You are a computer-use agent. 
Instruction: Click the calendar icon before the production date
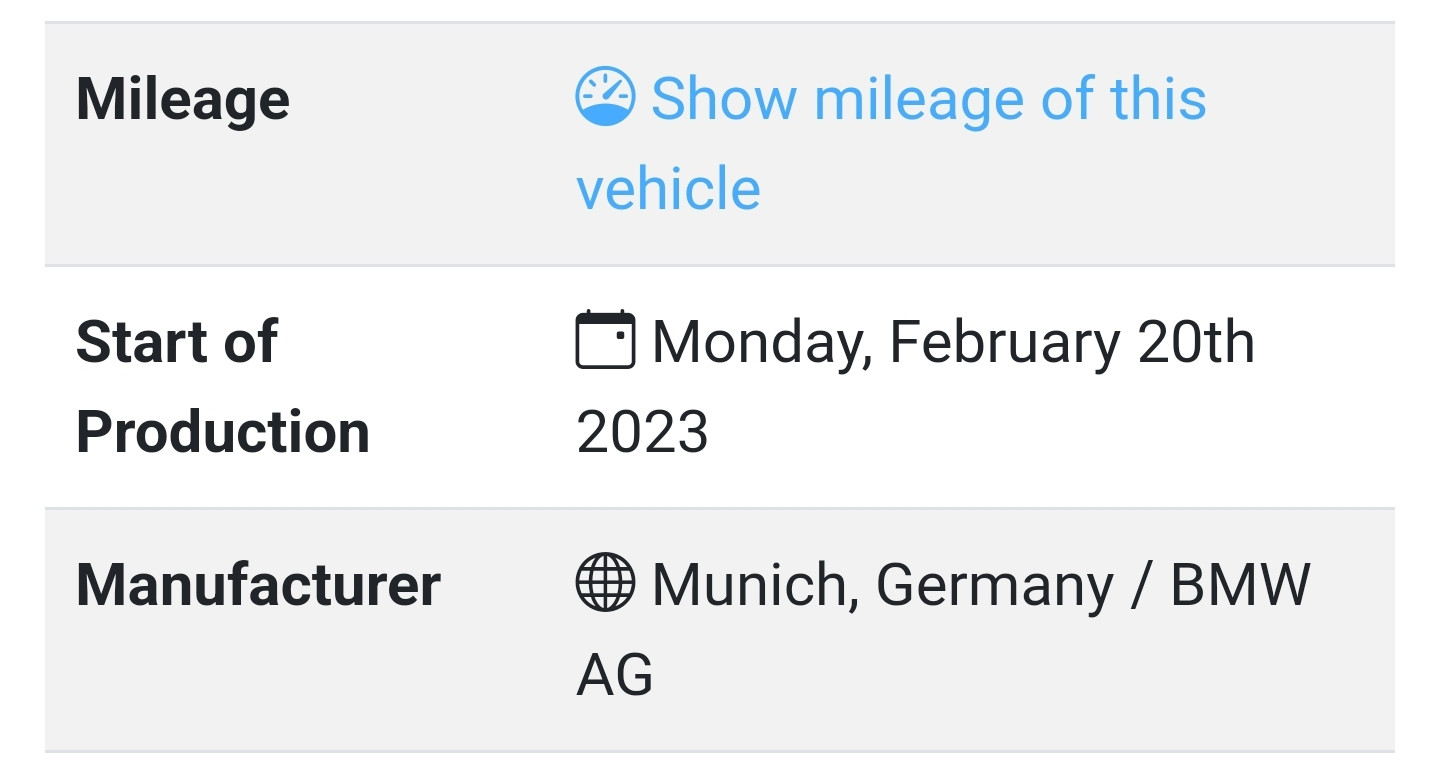605,340
